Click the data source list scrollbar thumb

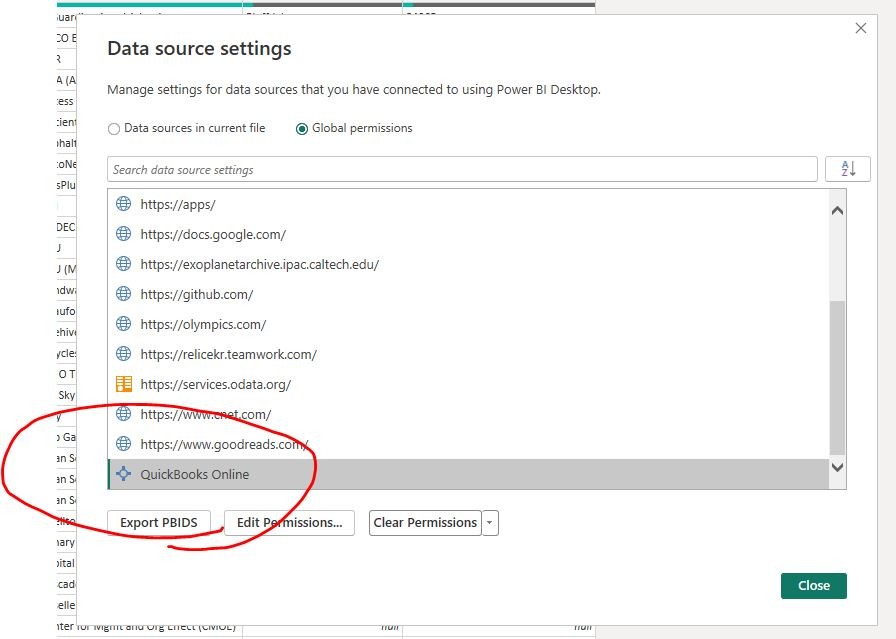[x=837, y=377]
